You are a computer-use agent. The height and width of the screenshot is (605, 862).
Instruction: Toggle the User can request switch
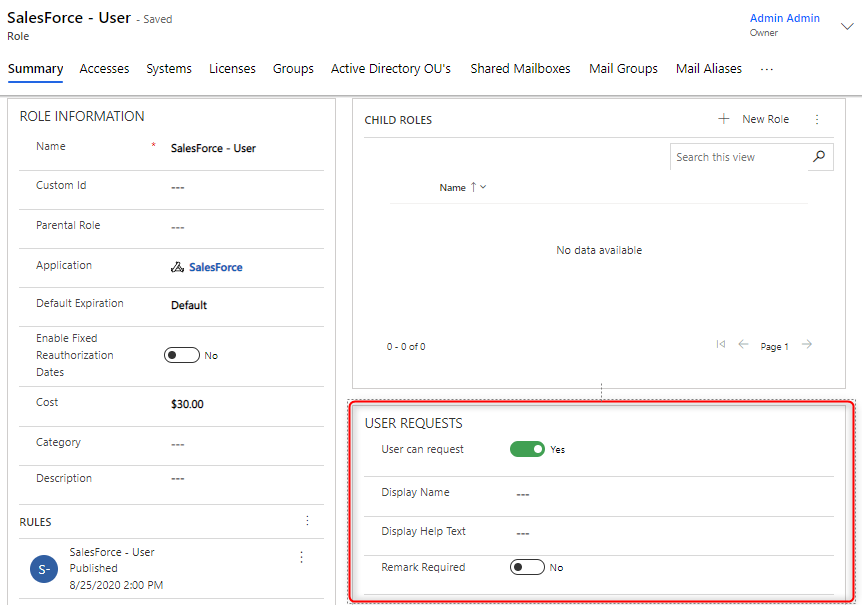(x=527, y=450)
